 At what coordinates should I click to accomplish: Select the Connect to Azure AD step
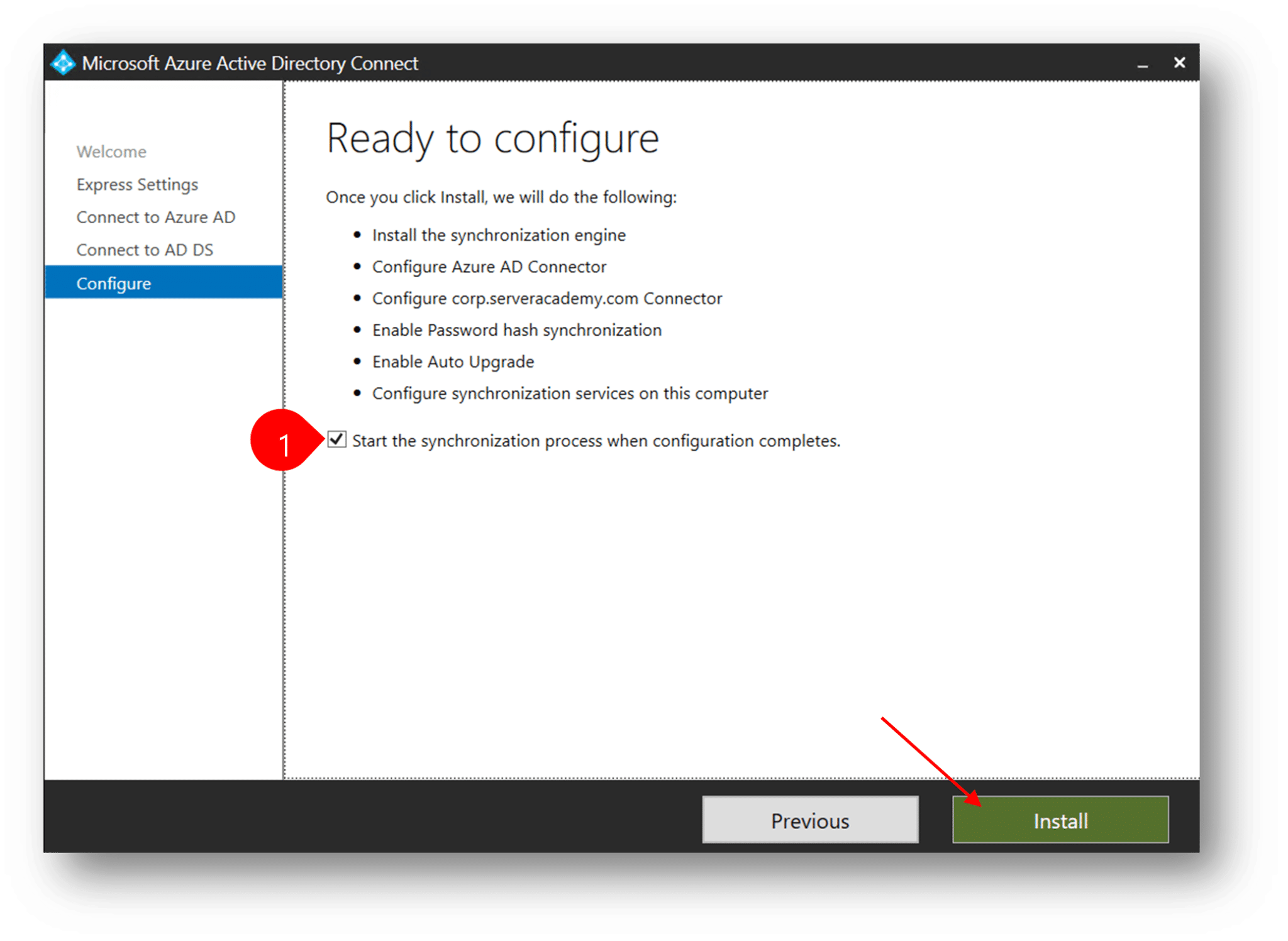(x=155, y=217)
